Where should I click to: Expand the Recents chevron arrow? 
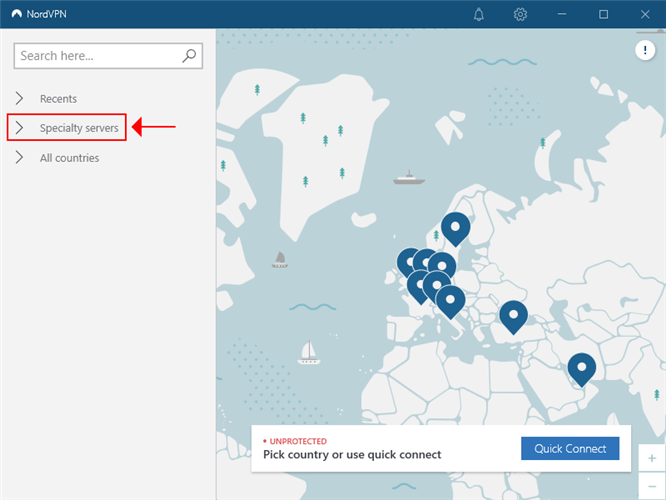20,99
